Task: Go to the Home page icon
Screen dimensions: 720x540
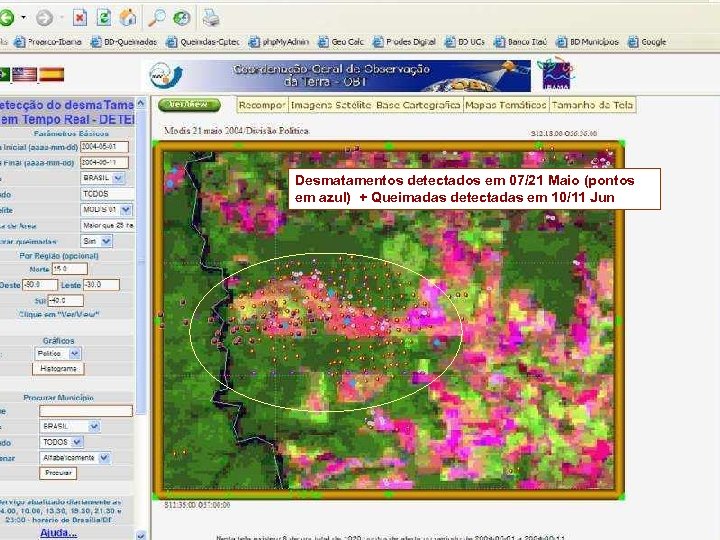Action: pyautogui.click(x=128, y=18)
